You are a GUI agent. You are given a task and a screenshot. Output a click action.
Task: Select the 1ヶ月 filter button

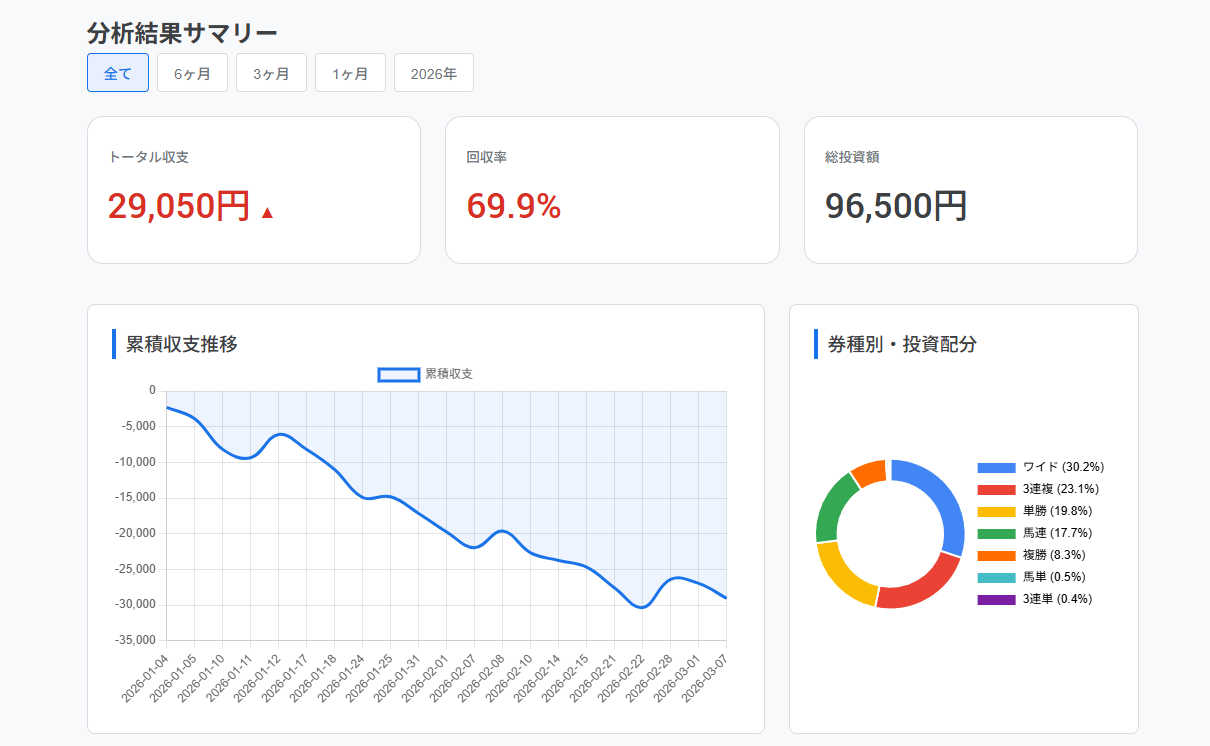350,72
